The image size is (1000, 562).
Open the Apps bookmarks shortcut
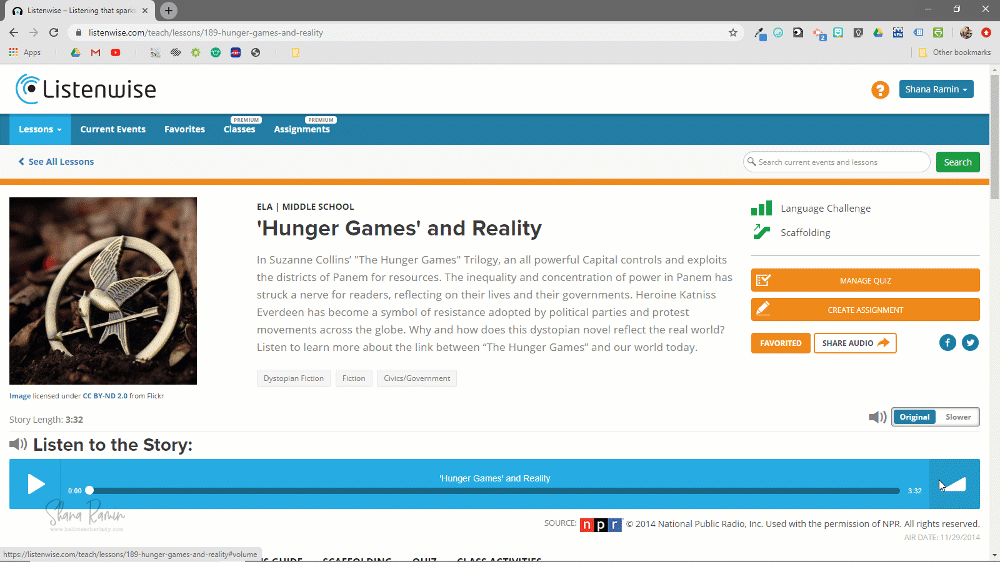[x=25, y=52]
